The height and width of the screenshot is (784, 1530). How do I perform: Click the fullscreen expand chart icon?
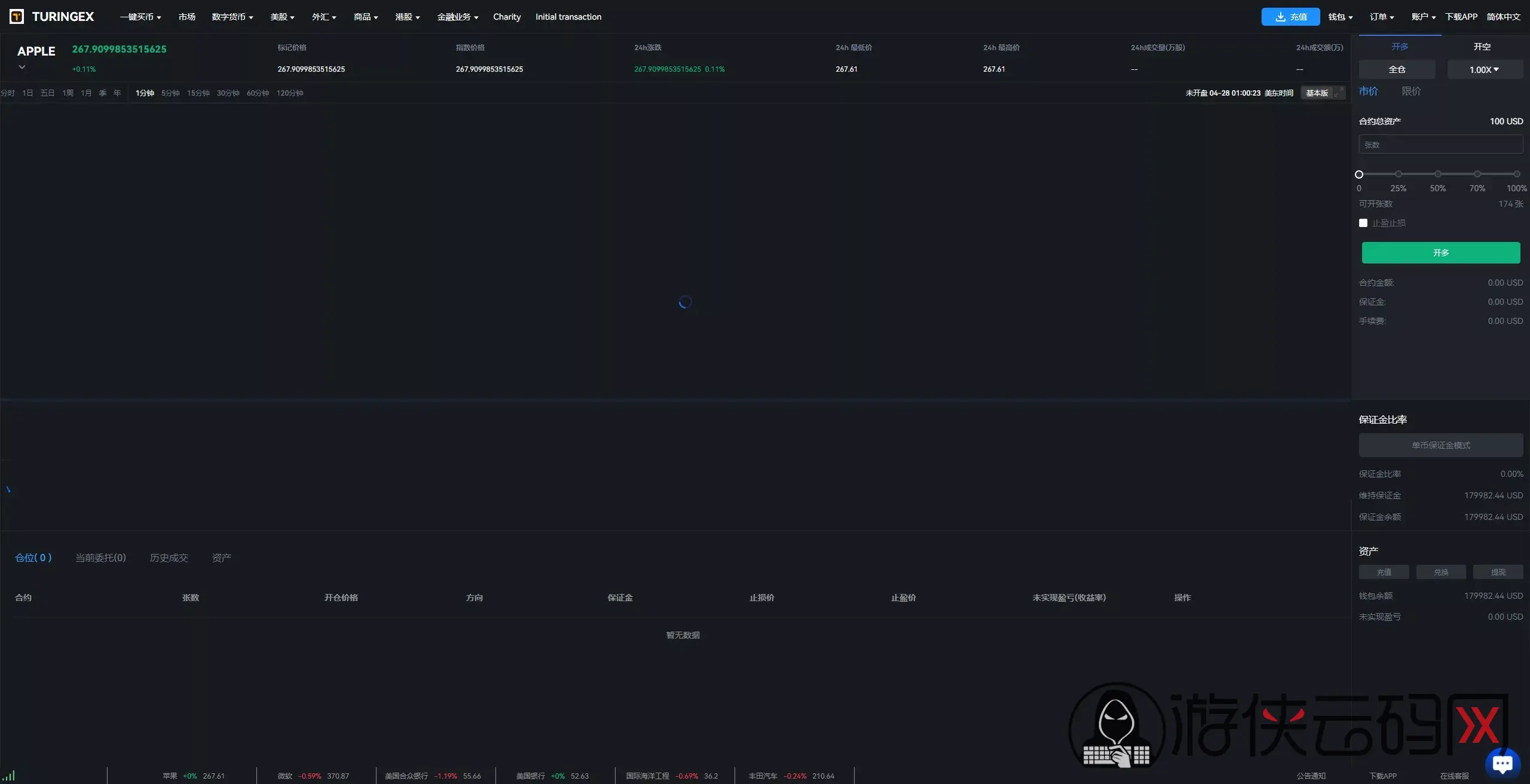click(1339, 93)
